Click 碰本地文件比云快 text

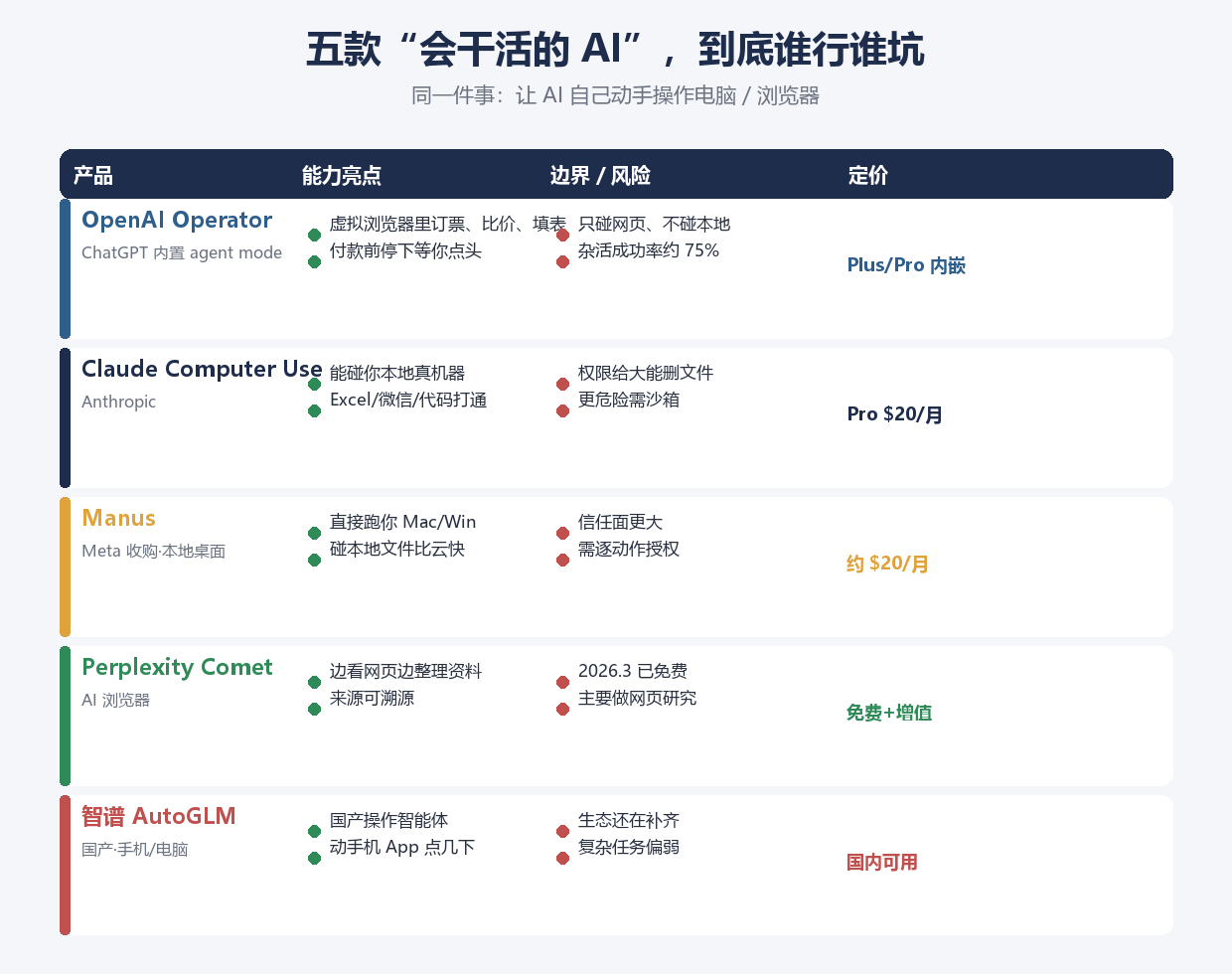397,549
